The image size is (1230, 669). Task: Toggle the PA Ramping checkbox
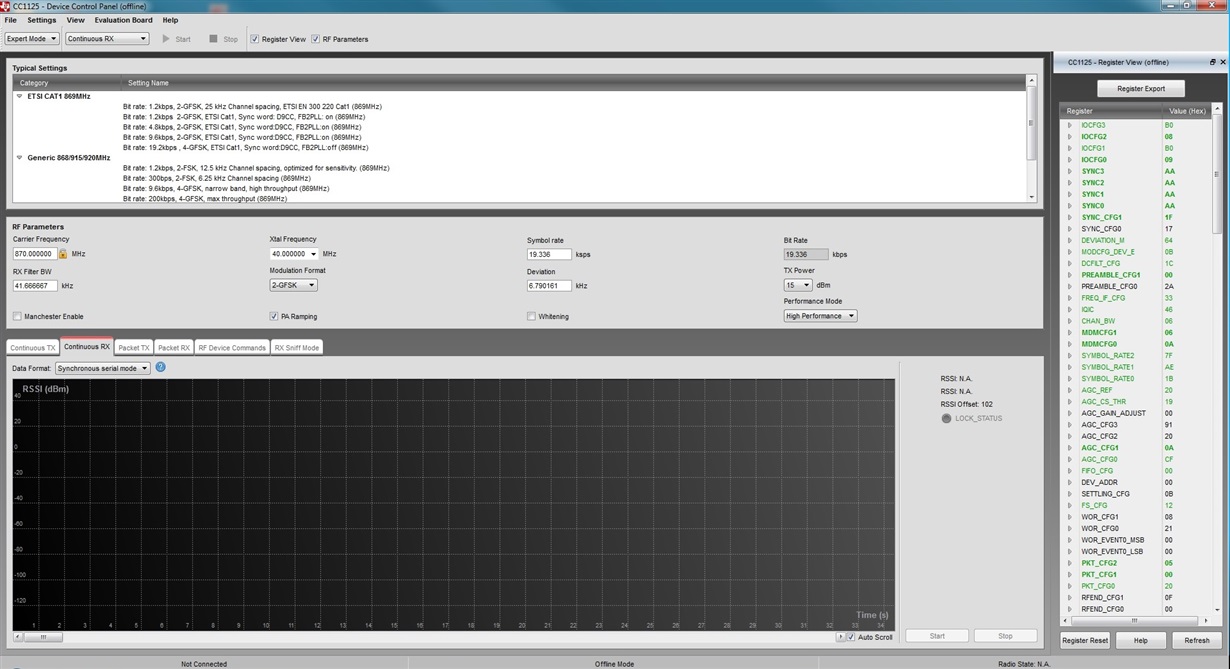click(x=274, y=316)
